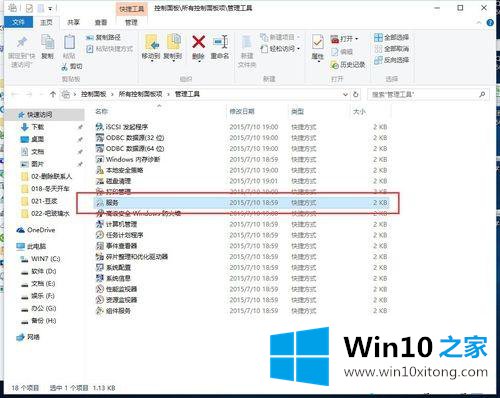Click the address bar Refresh icon
This screenshot has height=398, width=500.
pos(356,94)
